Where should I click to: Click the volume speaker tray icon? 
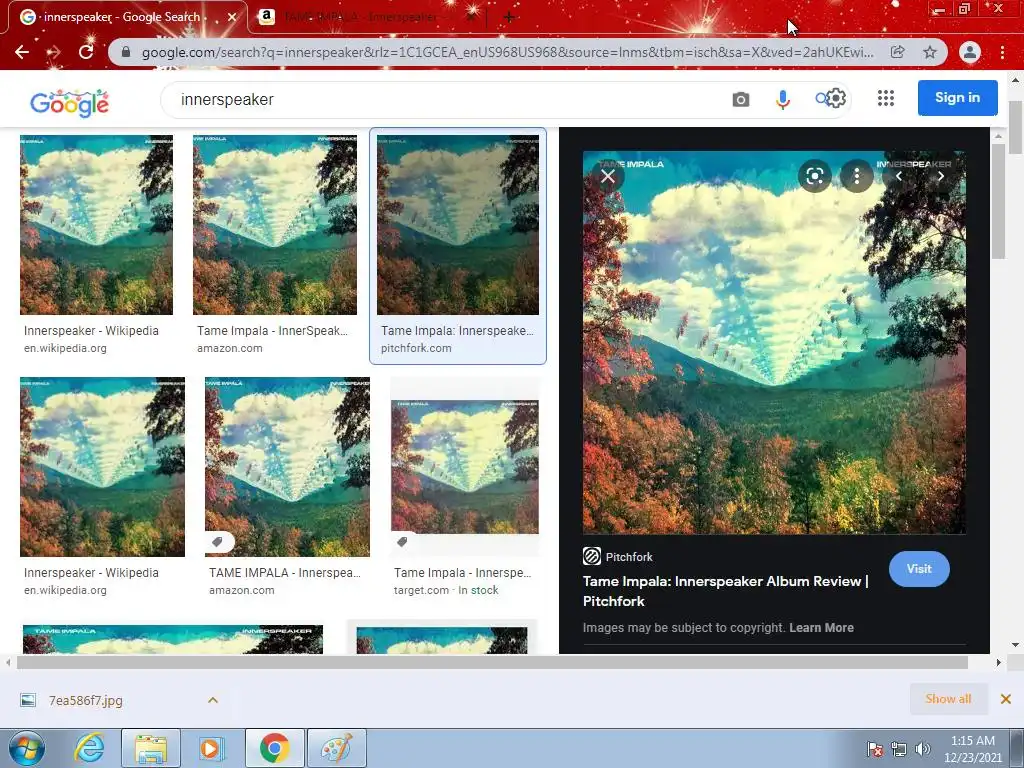923,749
